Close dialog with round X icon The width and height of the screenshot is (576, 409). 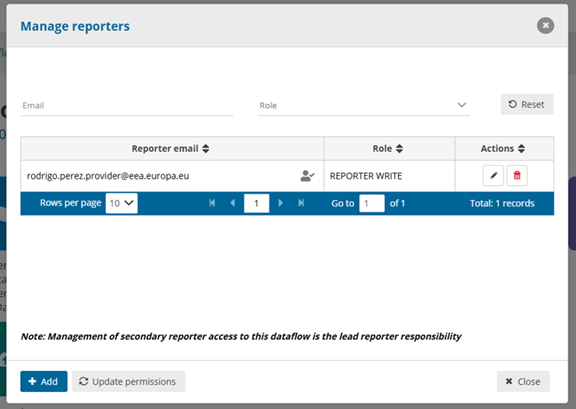(546, 26)
